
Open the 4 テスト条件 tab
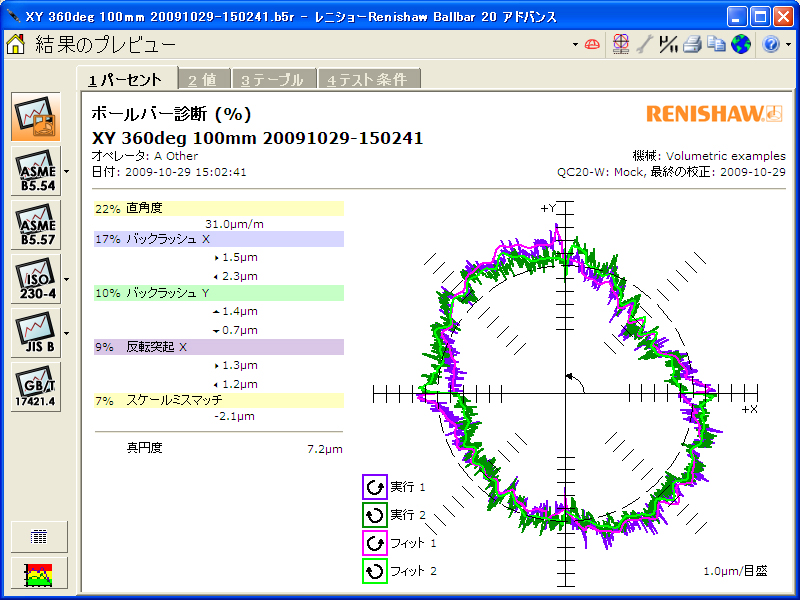pos(369,79)
